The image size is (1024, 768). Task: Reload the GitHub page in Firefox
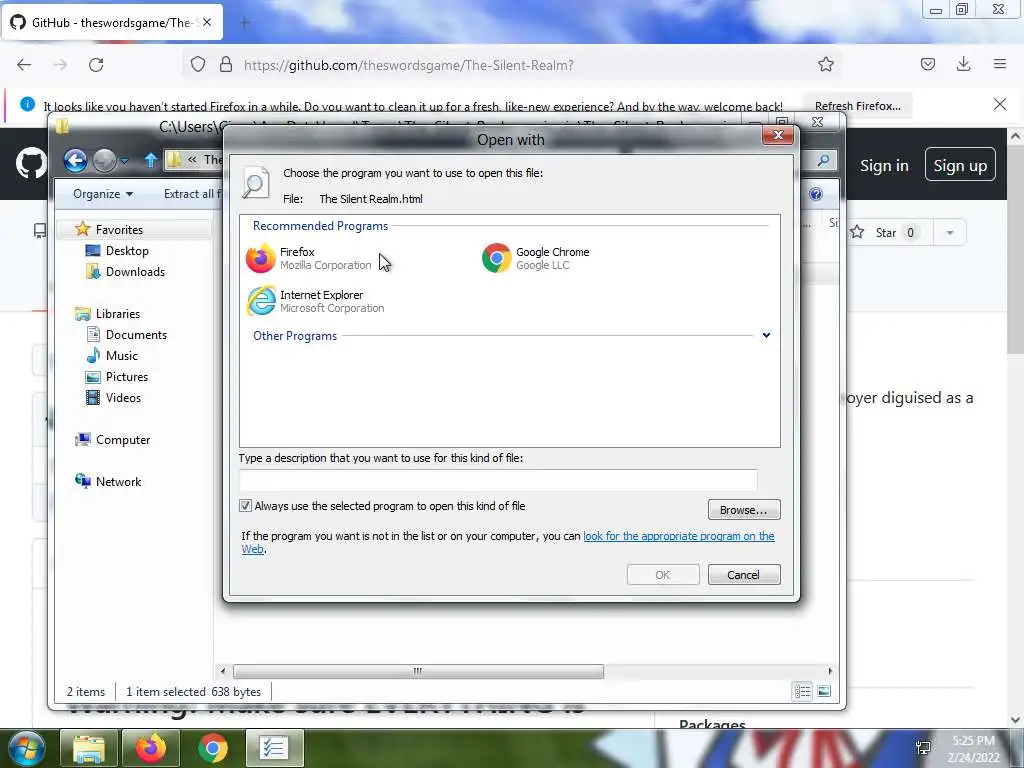point(96,65)
